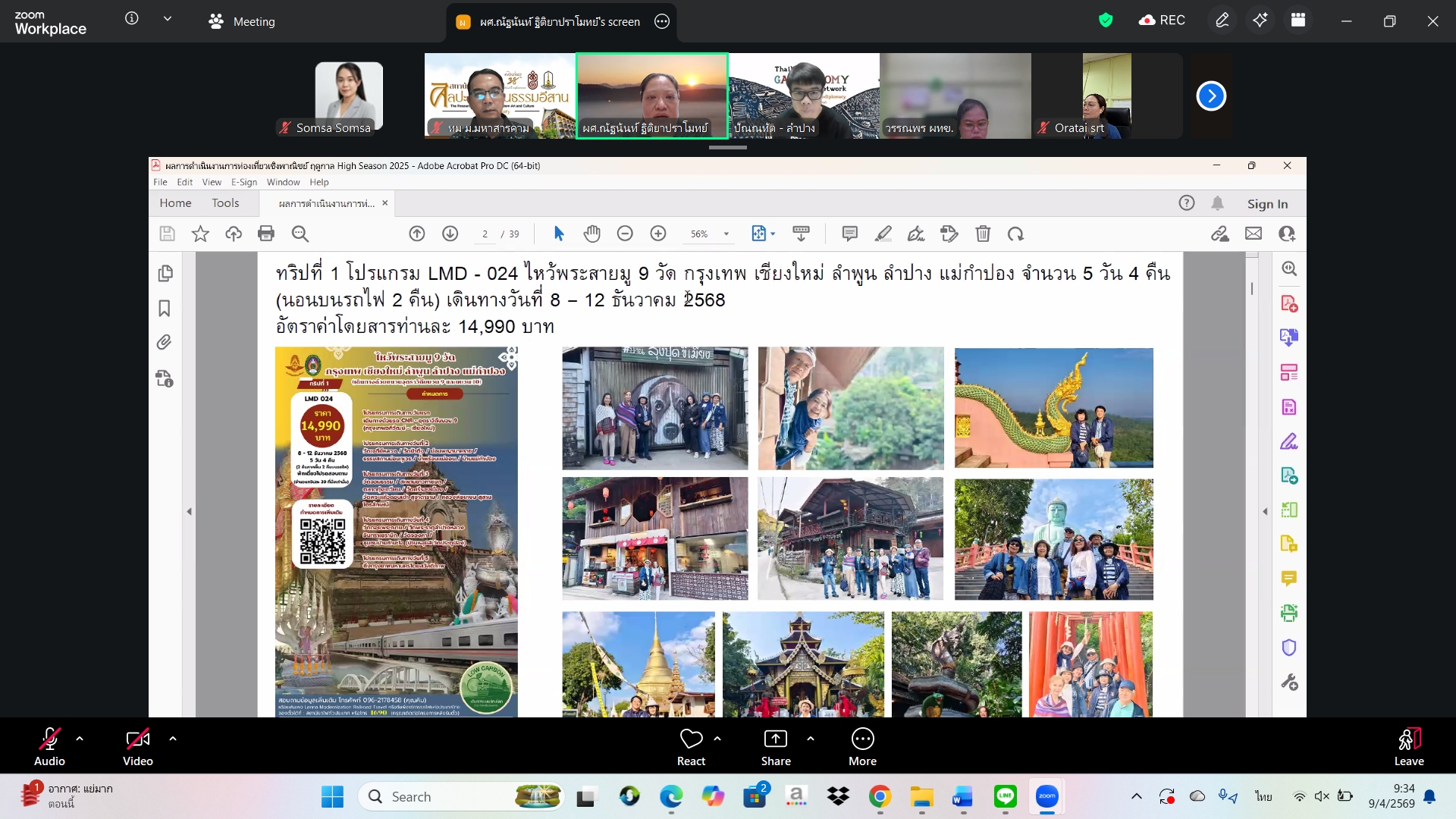Viewport: 1456px width, 819px height.
Task: Select the Highlight text pen tool
Action: click(883, 234)
